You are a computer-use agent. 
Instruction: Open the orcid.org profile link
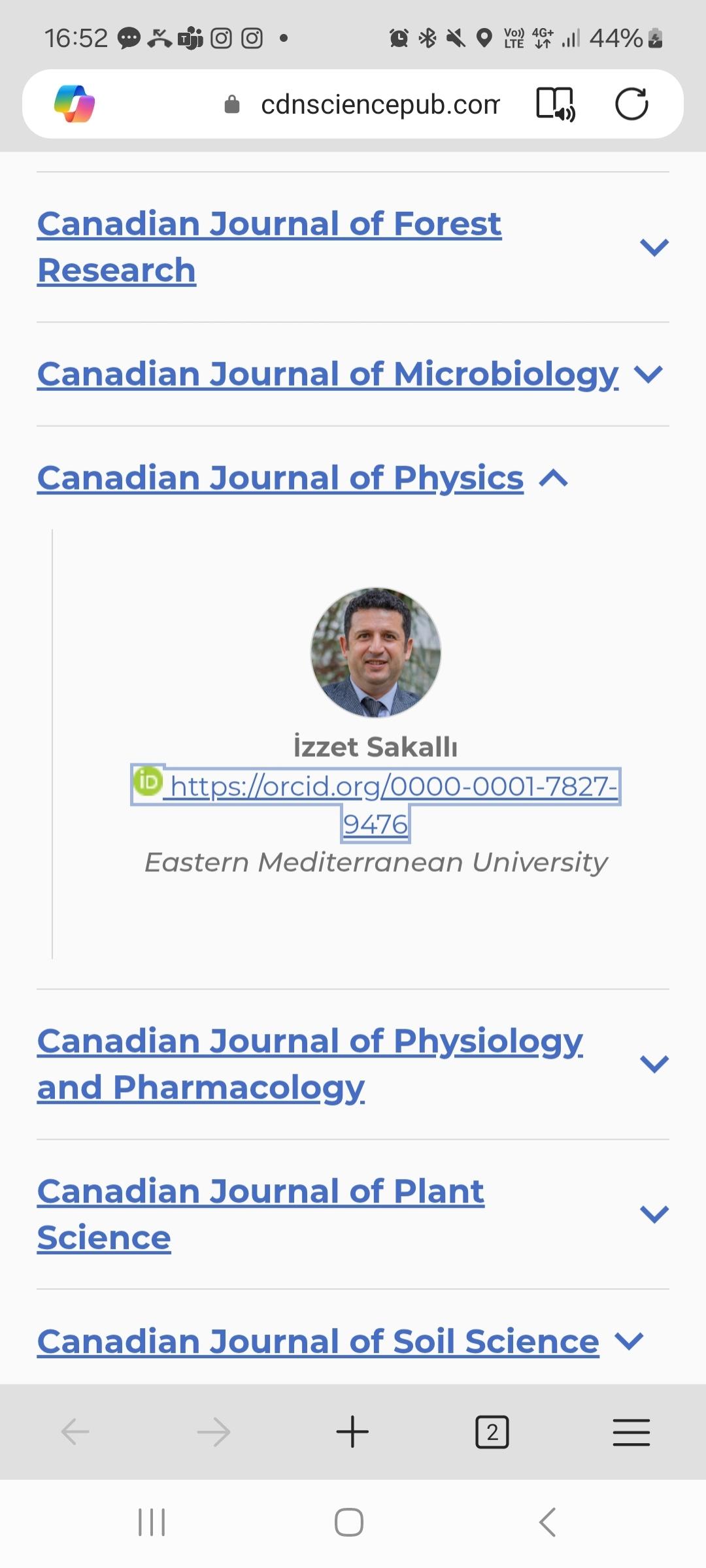pyautogui.click(x=392, y=787)
